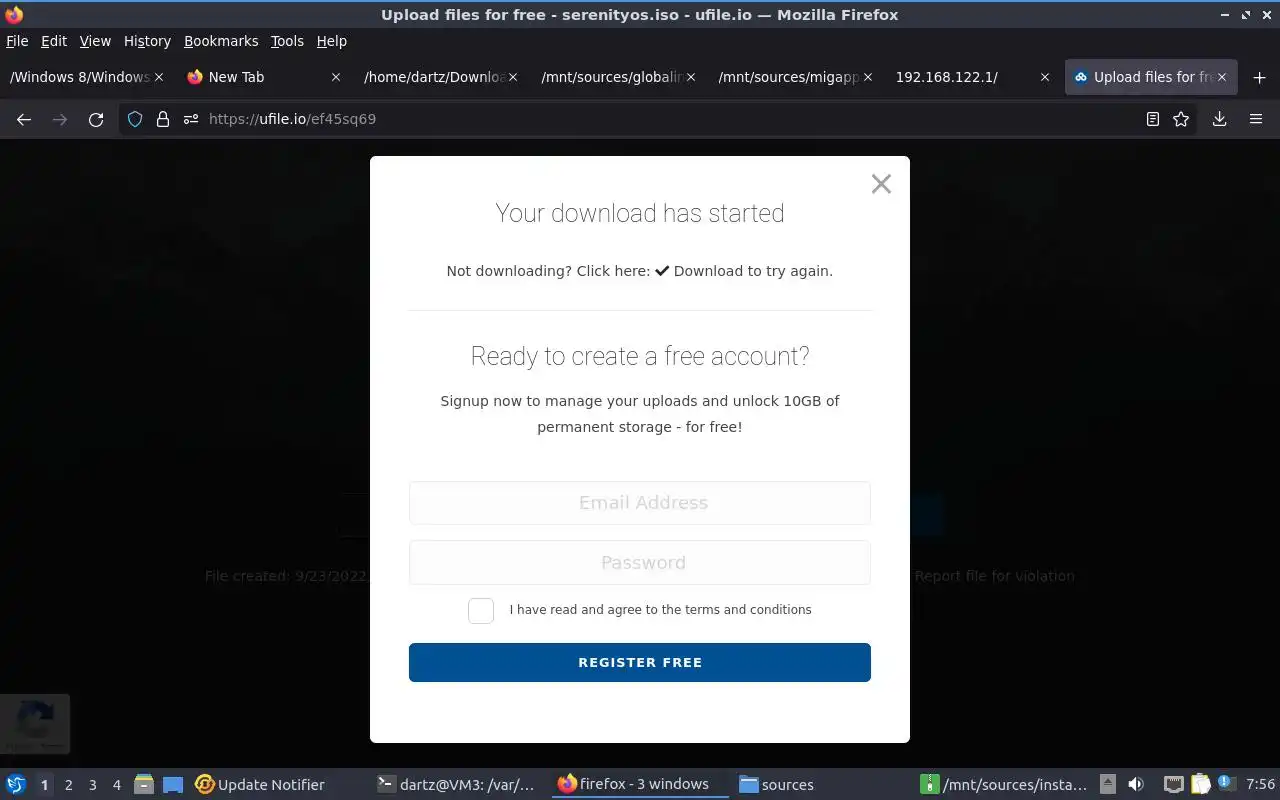This screenshot has width=1280, height=800.
Task: Click the site permissions icon in address bar
Action: pyautogui.click(x=191, y=119)
